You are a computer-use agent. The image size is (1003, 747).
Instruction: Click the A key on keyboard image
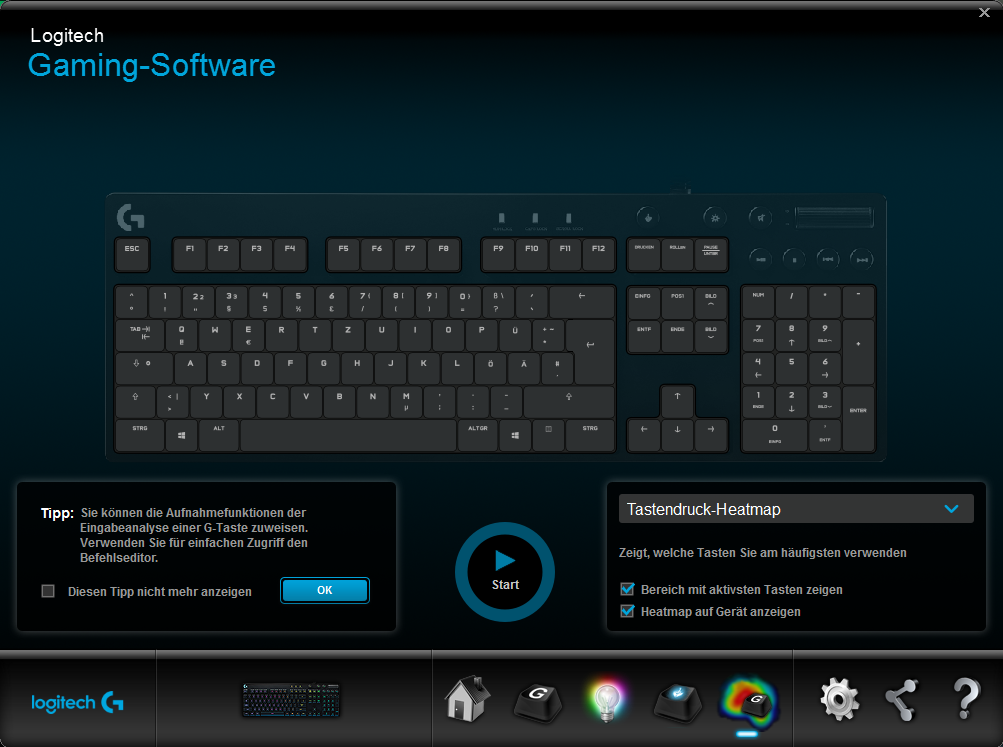point(190,368)
